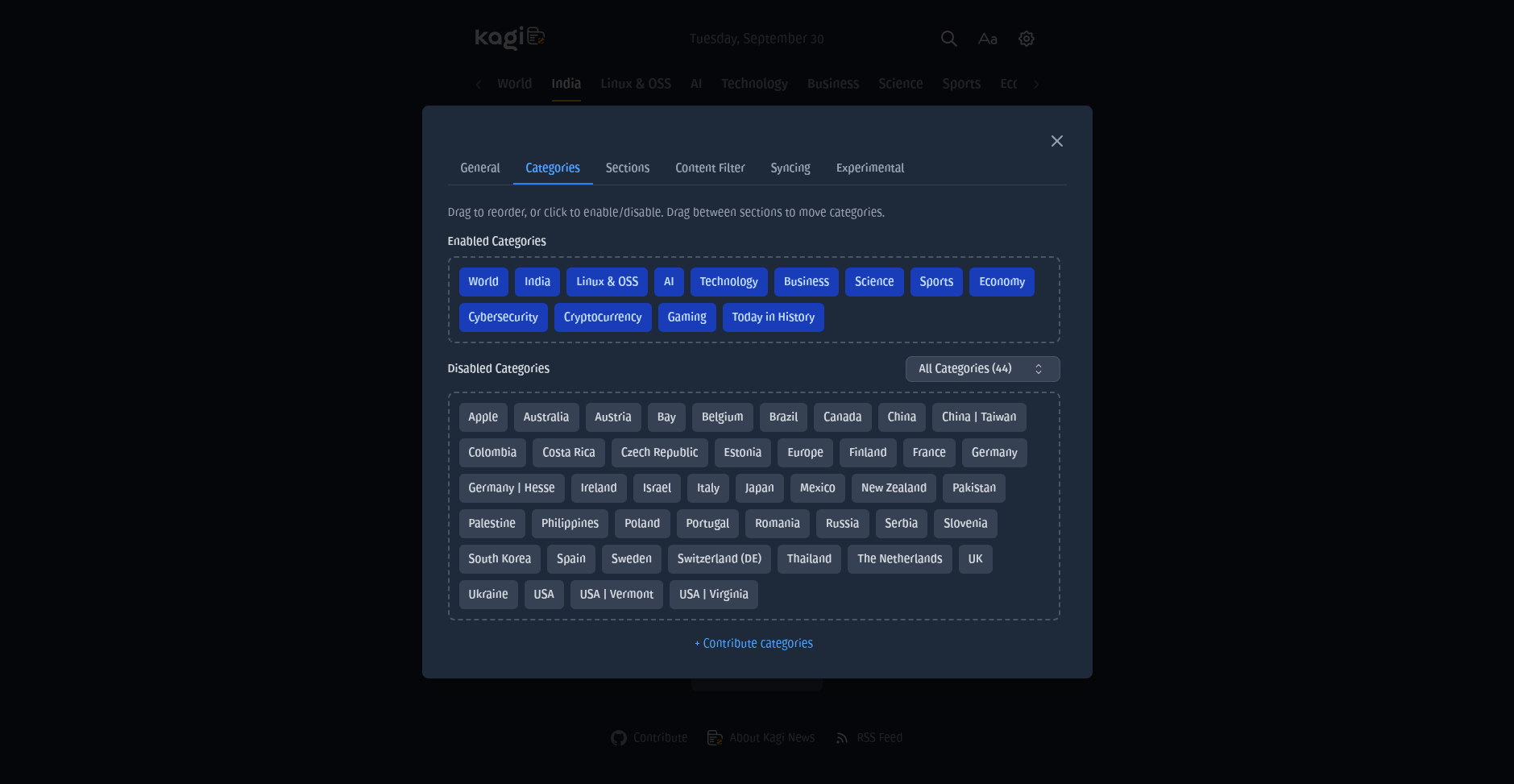Image resolution: width=1514 pixels, height=784 pixels.
Task: Open the RSS Feed link
Action: coord(869,737)
